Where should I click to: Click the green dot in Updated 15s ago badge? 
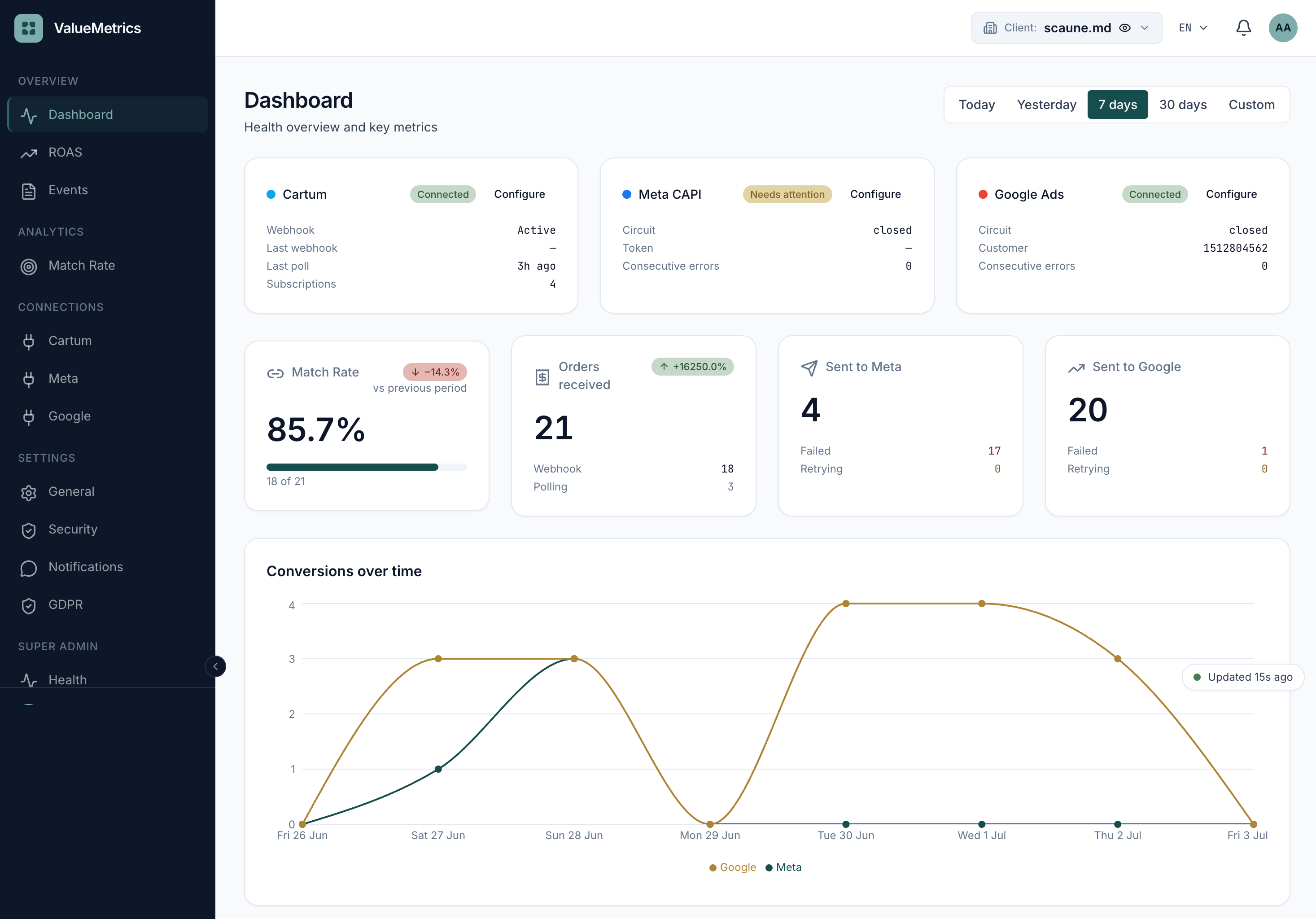pyautogui.click(x=1197, y=677)
